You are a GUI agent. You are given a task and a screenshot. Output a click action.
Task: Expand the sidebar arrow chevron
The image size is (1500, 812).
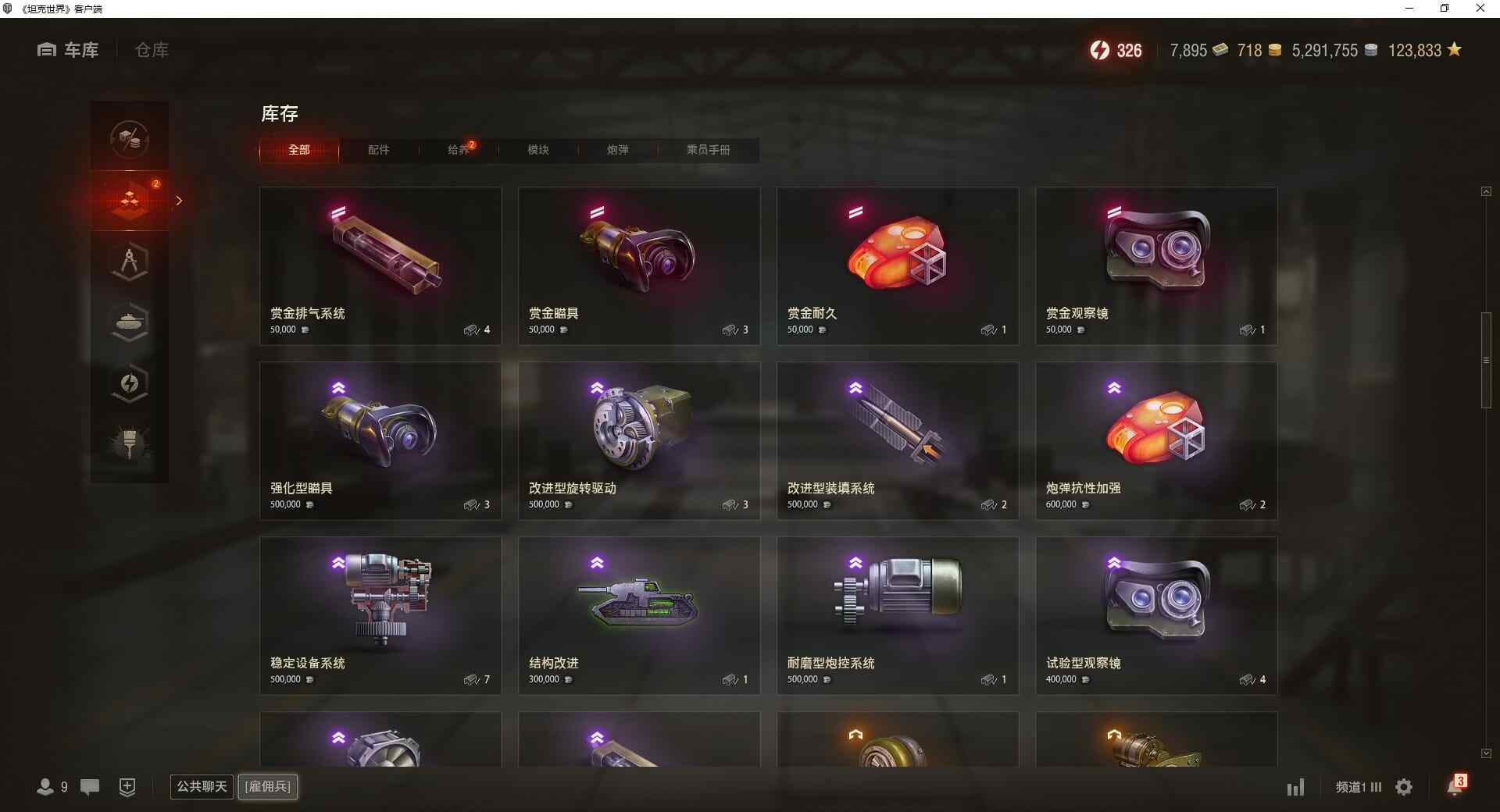(179, 201)
